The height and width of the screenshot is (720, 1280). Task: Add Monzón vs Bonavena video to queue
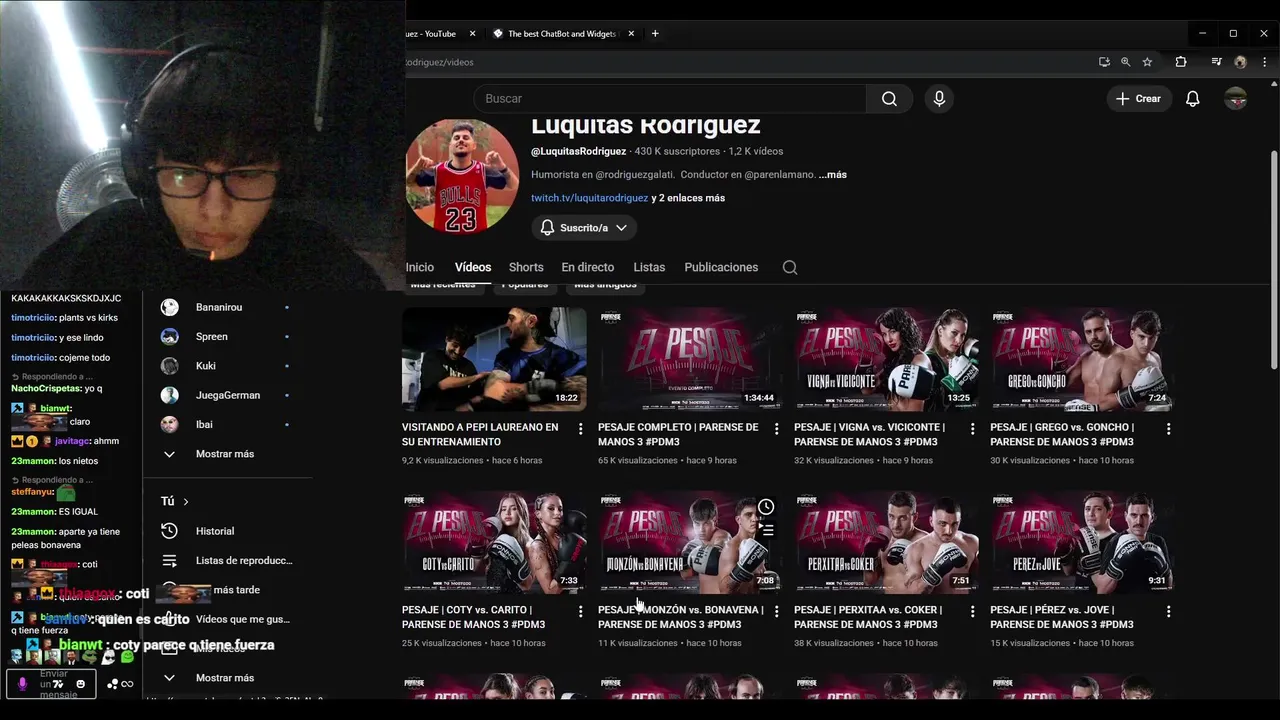pos(766,531)
